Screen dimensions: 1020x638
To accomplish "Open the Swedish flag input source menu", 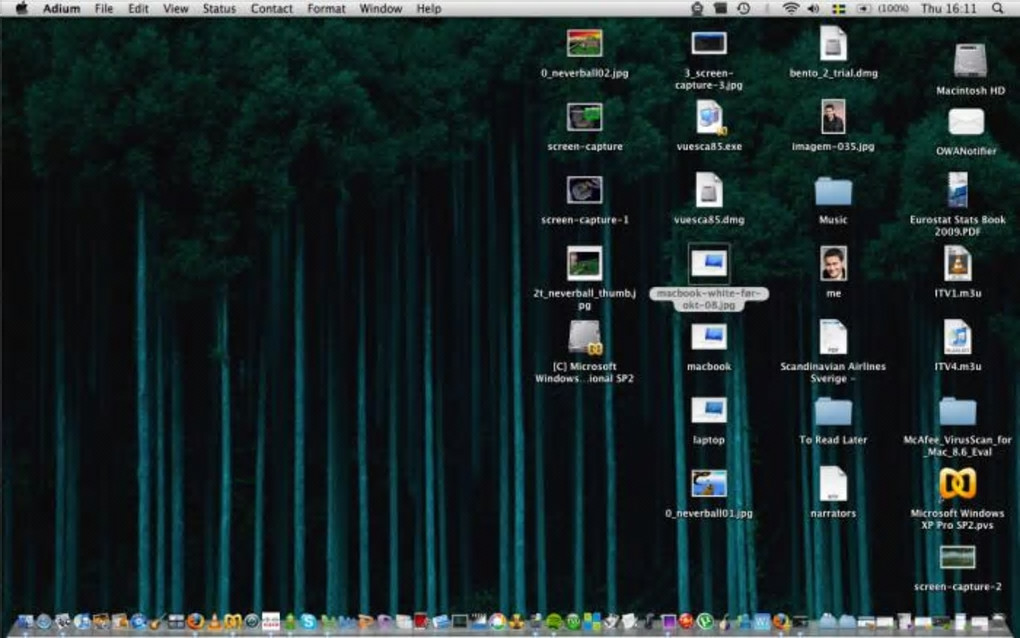I will tap(838, 8).
